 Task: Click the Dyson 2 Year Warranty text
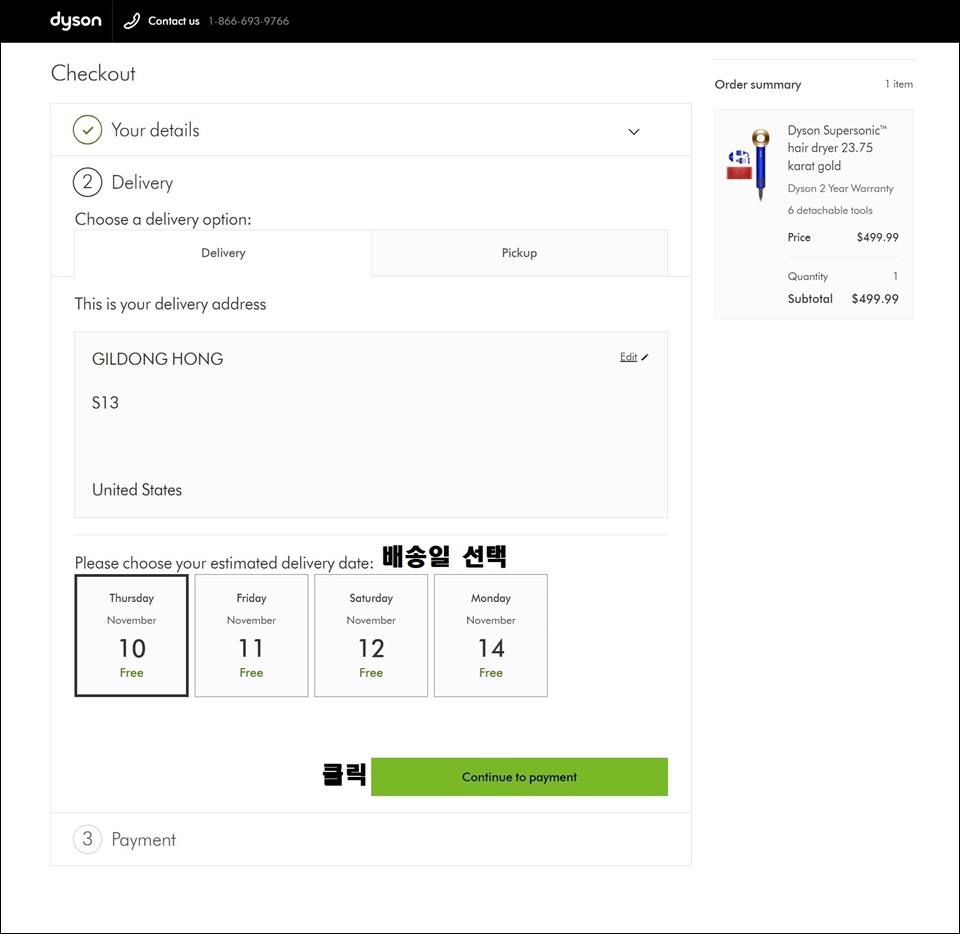point(841,189)
